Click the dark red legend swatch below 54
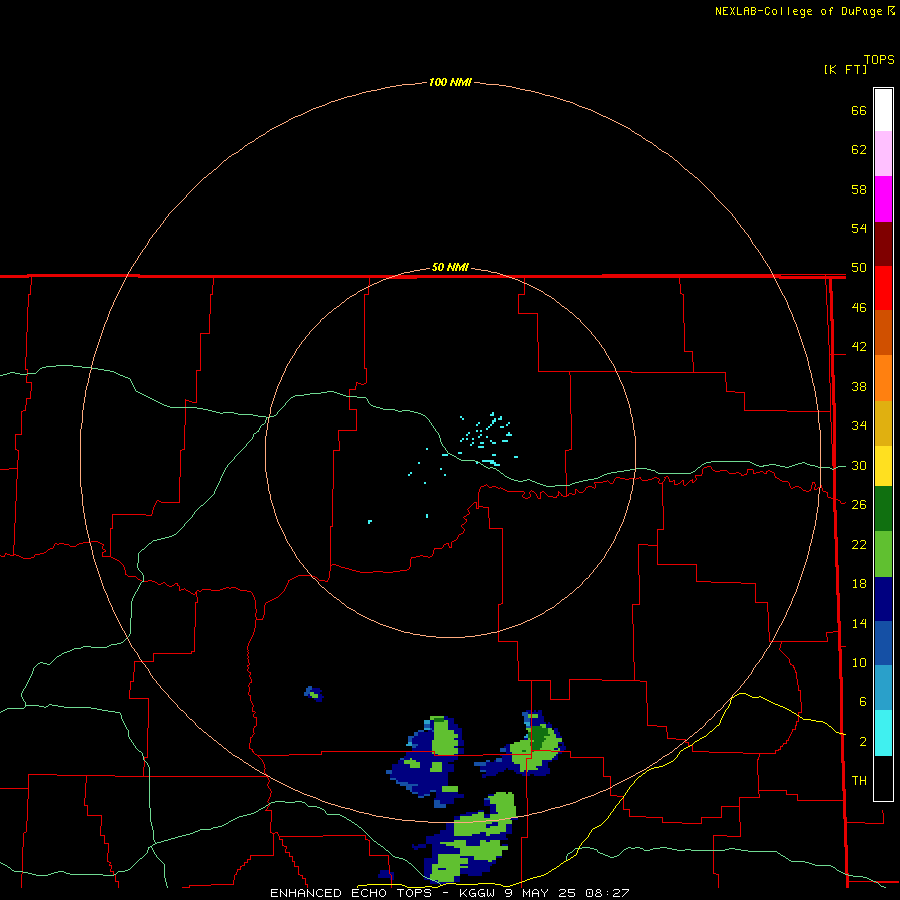Screen dimensions: 900x900 point(883,244)
